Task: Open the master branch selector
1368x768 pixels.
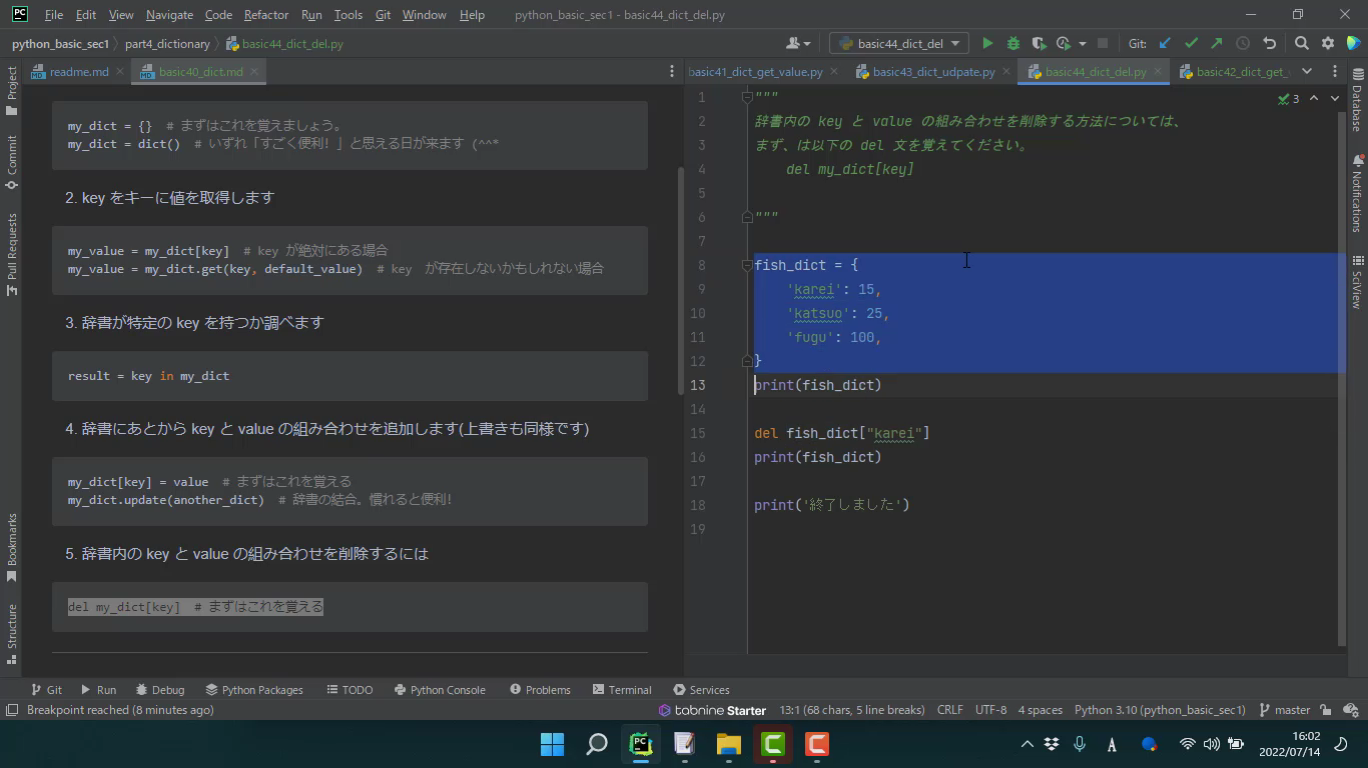Action: tap(1284, 710)
